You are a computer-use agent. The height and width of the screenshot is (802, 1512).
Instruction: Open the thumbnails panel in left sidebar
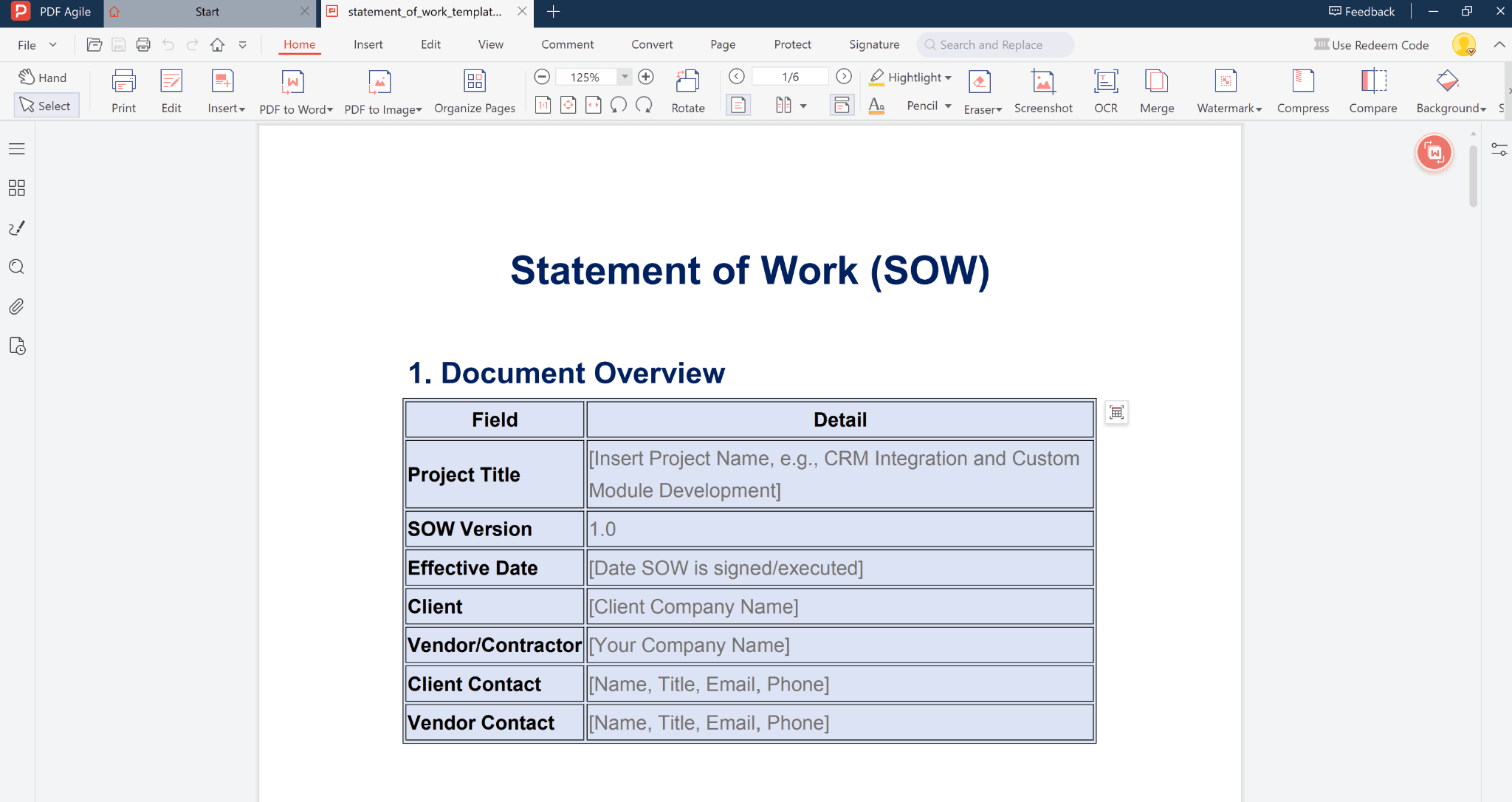pos(16,188)
